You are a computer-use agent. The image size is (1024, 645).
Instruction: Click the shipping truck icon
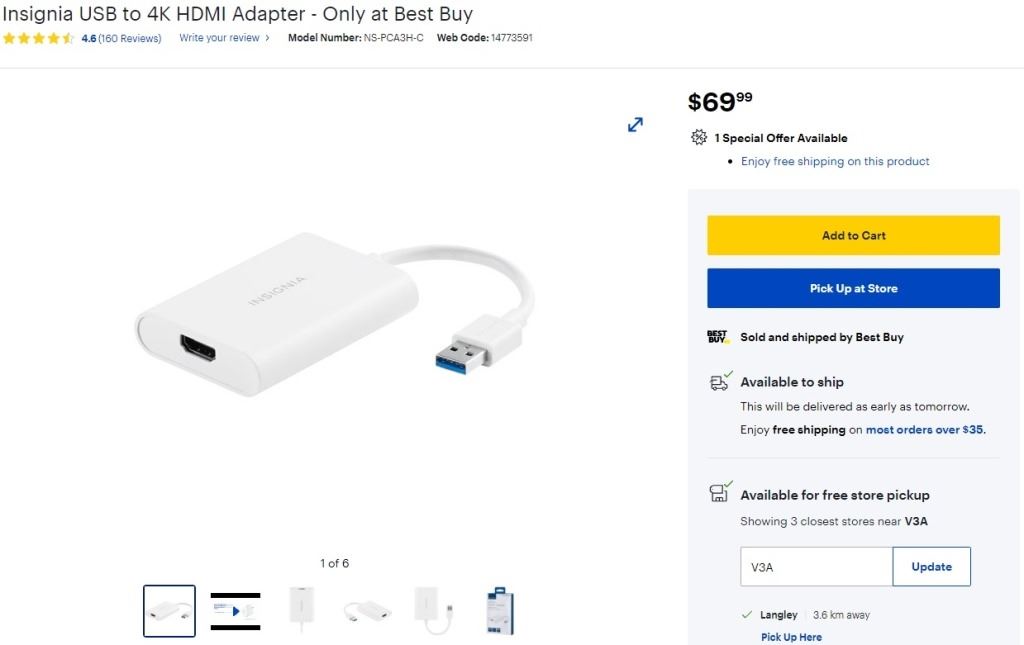pyautogui.click(x=719, y=382)
